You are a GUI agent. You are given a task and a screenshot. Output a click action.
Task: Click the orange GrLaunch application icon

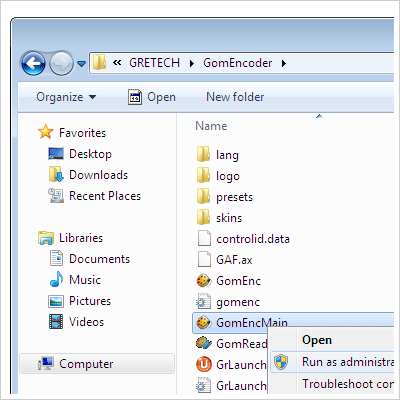203,364
